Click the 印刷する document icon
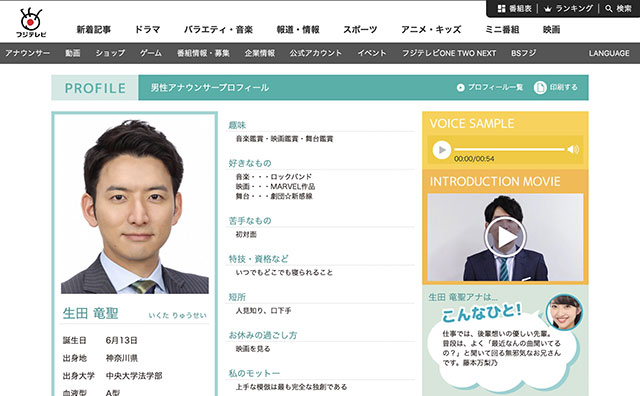 pos(540,87)
